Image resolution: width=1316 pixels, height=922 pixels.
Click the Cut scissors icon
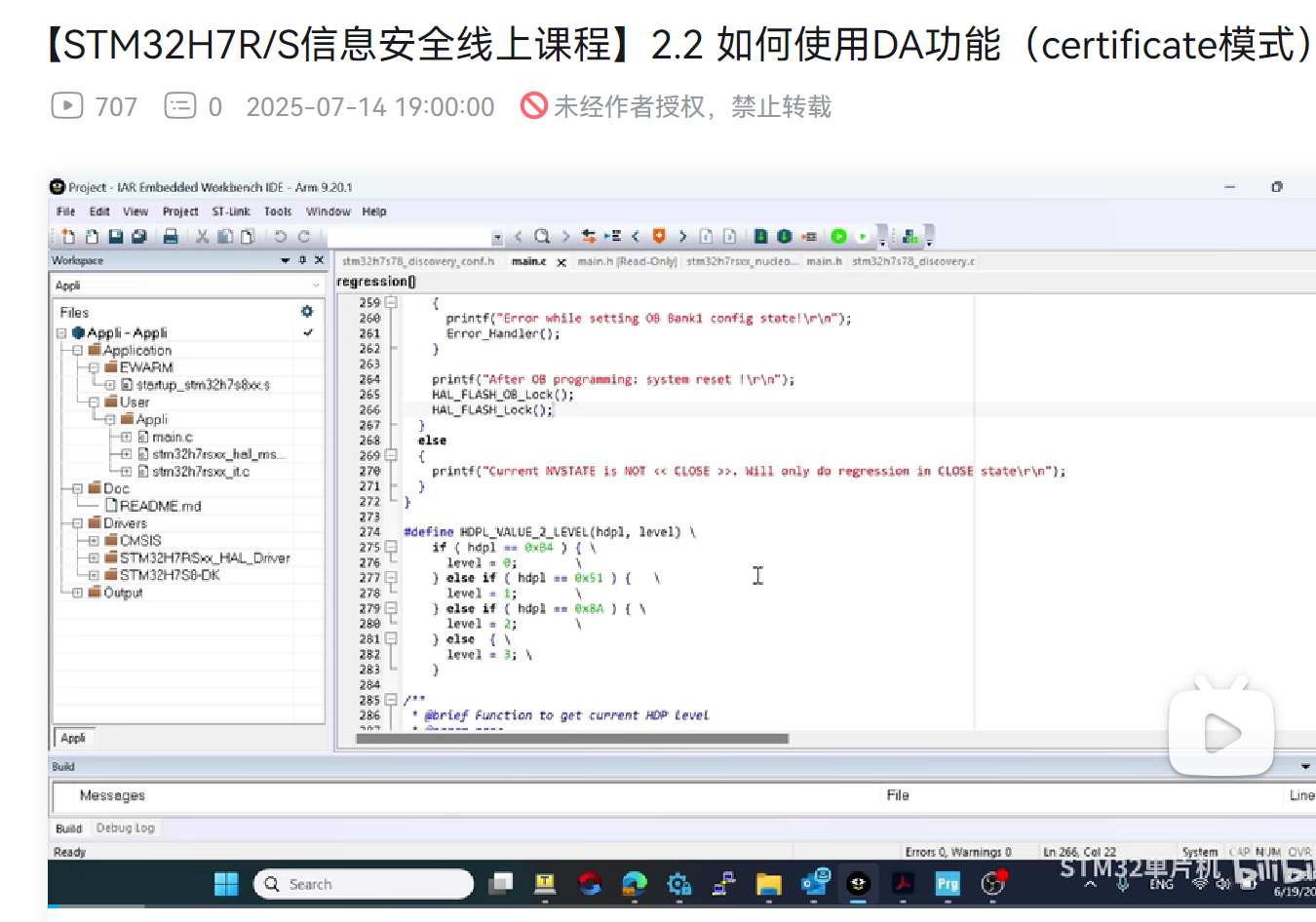(x=202, y=236)
